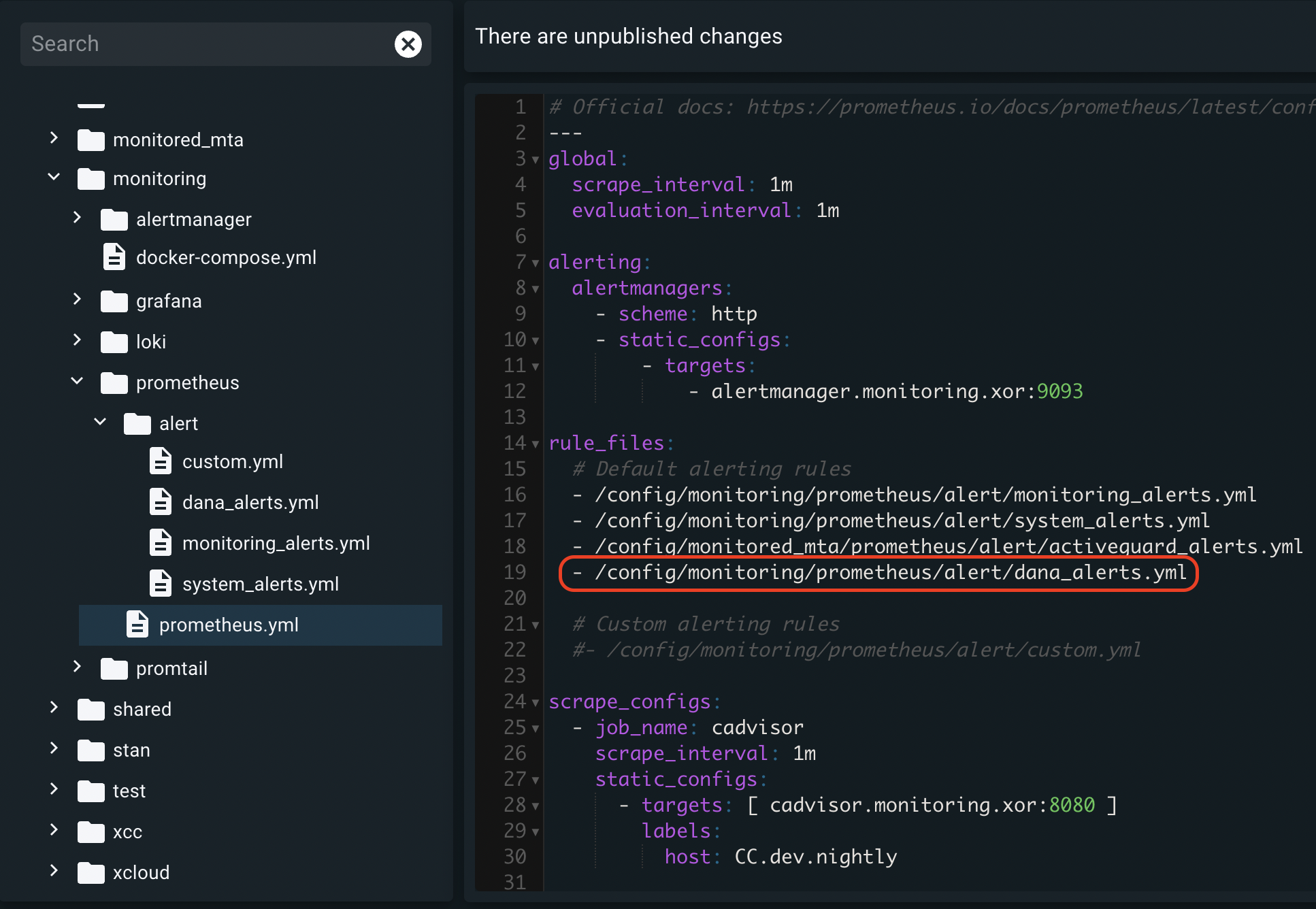Fold the alerting block at line 7
Viewport: 1316px width, 909px height.
pos(536,264)
